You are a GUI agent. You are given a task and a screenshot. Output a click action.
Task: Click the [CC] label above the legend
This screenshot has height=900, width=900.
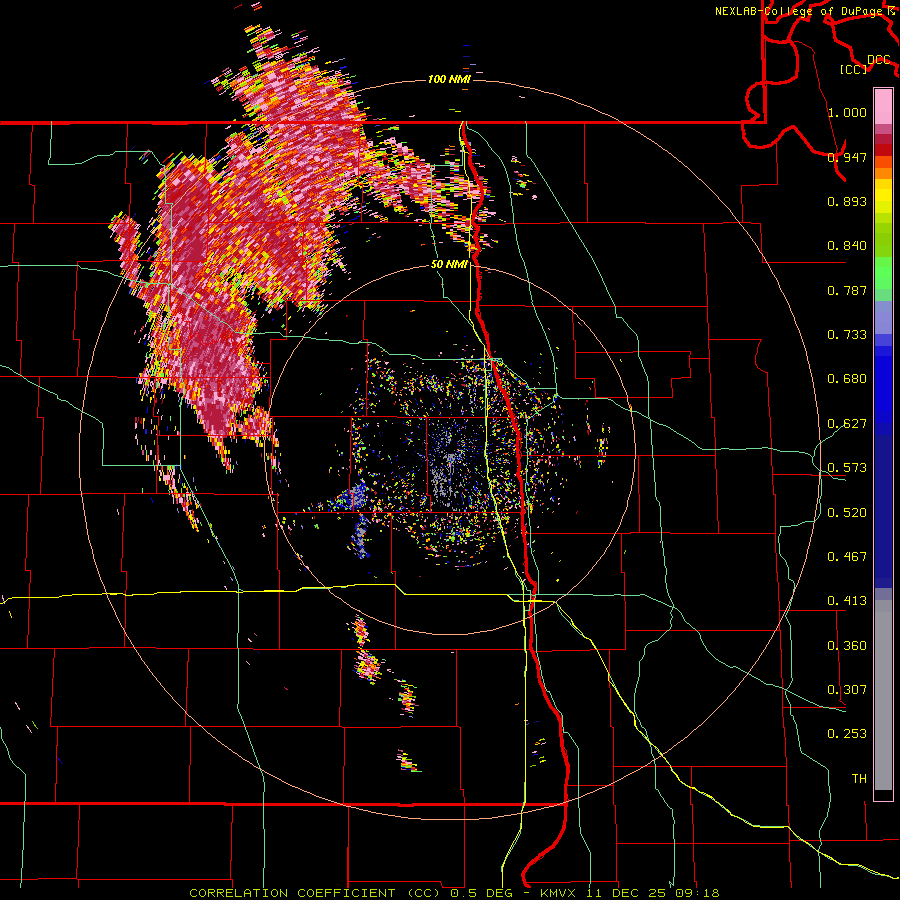854,69
